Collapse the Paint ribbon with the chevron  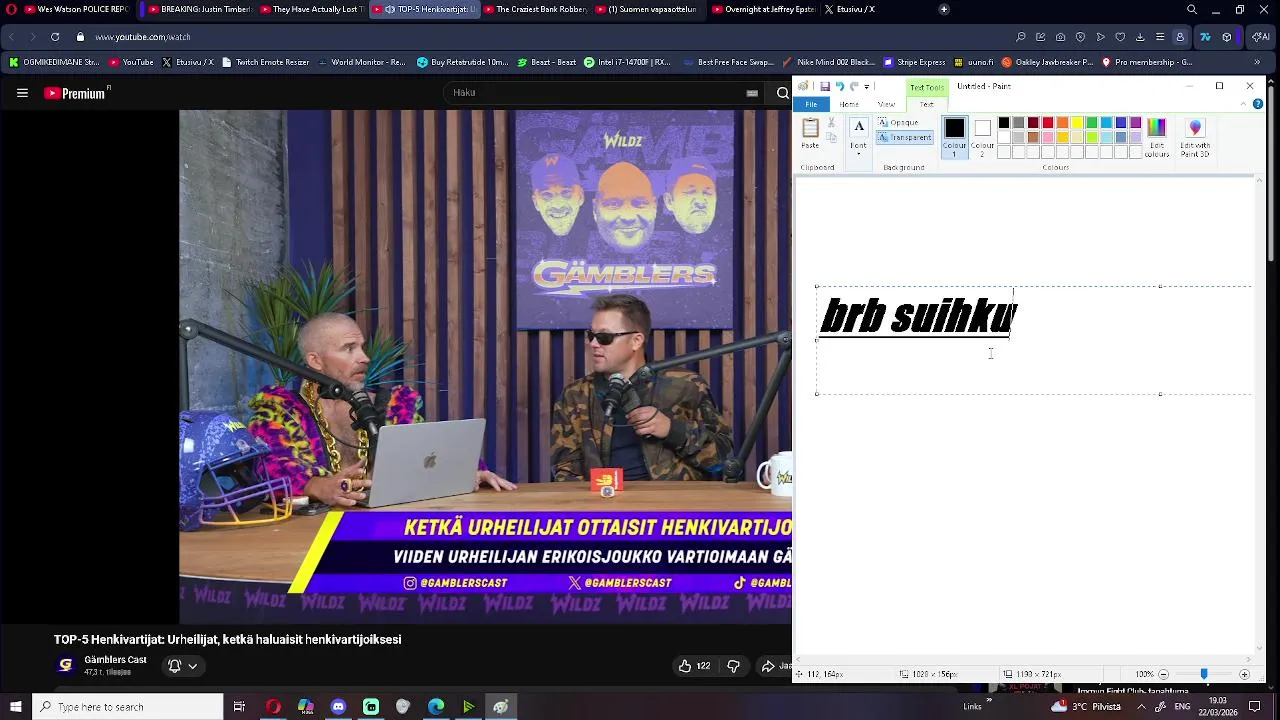pos(1245,104)
